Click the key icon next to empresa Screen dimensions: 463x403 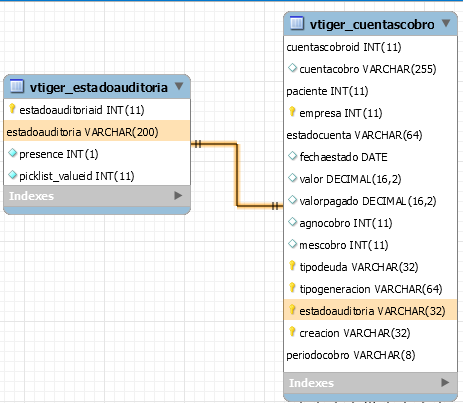292,111
